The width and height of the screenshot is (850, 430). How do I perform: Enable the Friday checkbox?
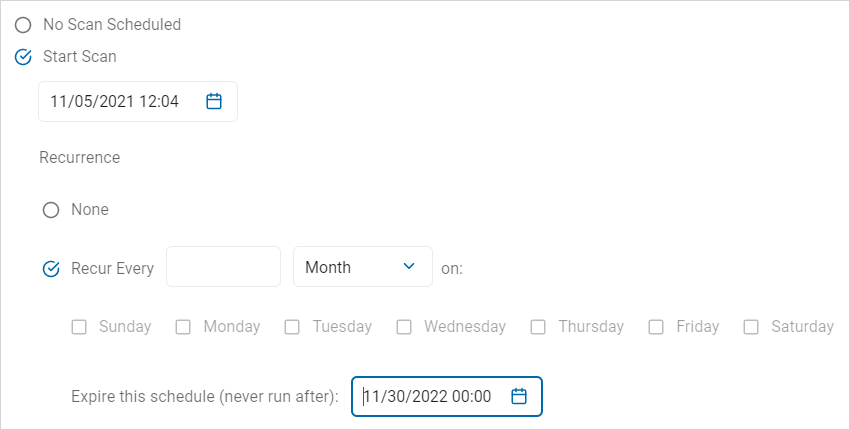click(656, 326)
